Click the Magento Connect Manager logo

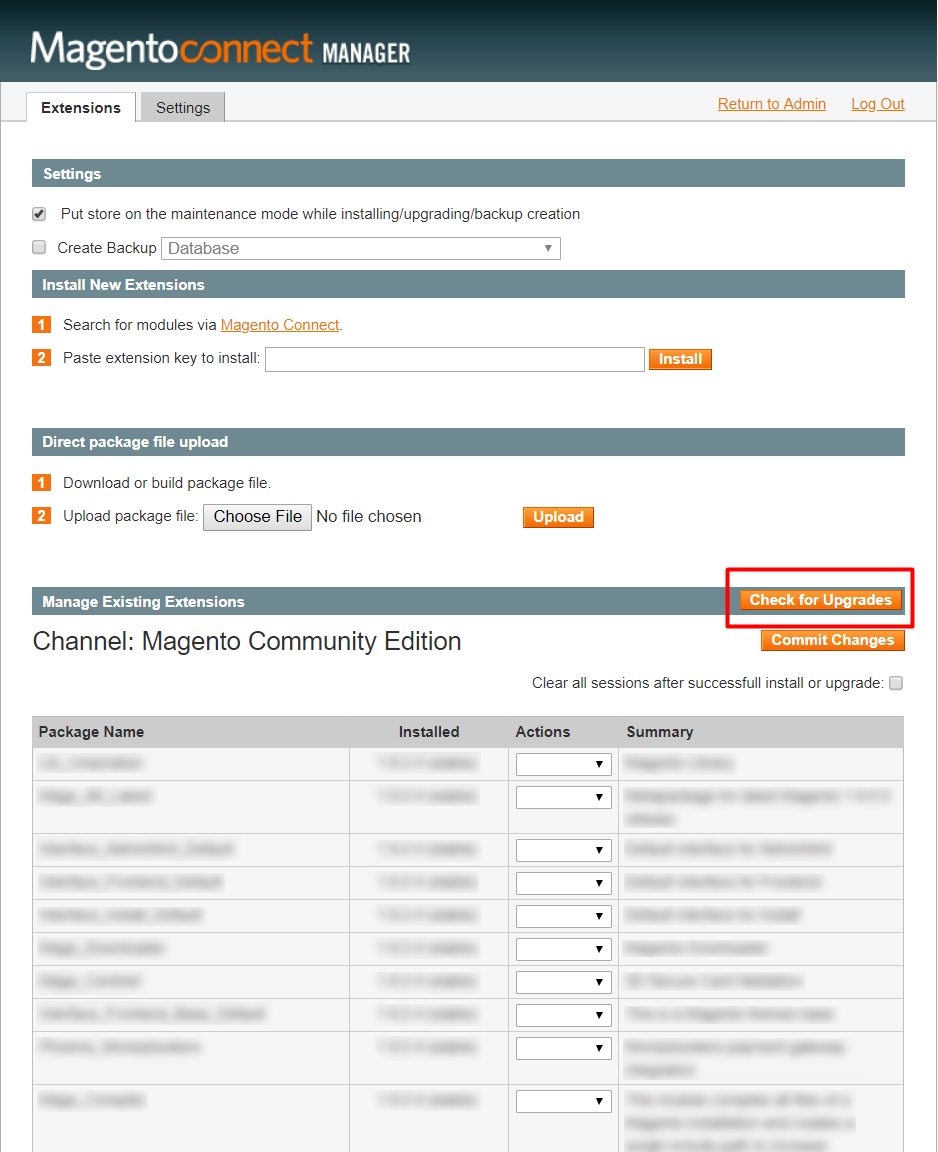220,50
